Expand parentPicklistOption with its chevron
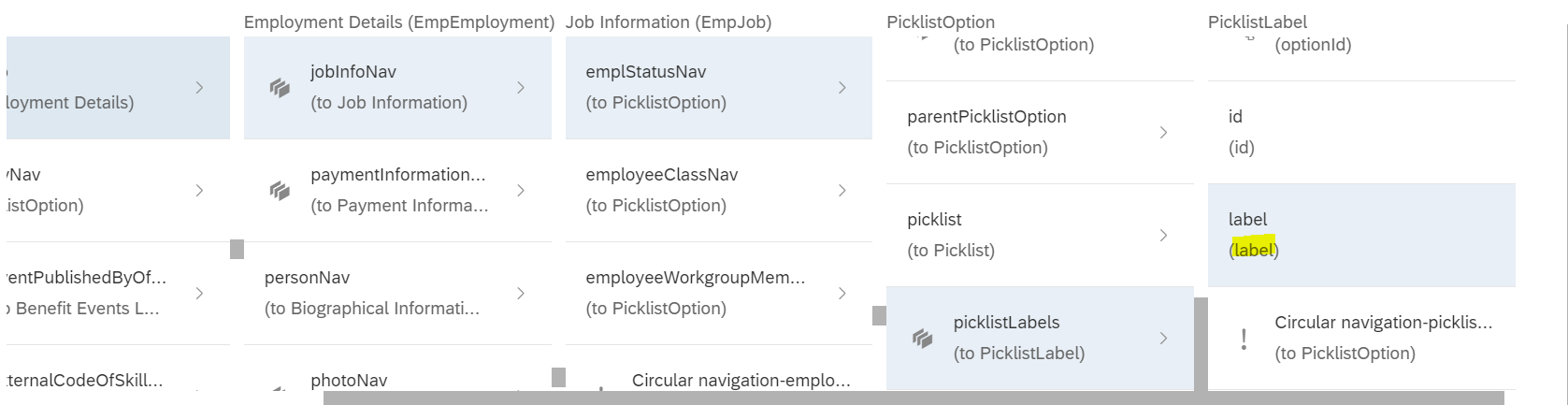Image resolution: width=1568 pixels, height=405 pixels. coord(1163,133)
